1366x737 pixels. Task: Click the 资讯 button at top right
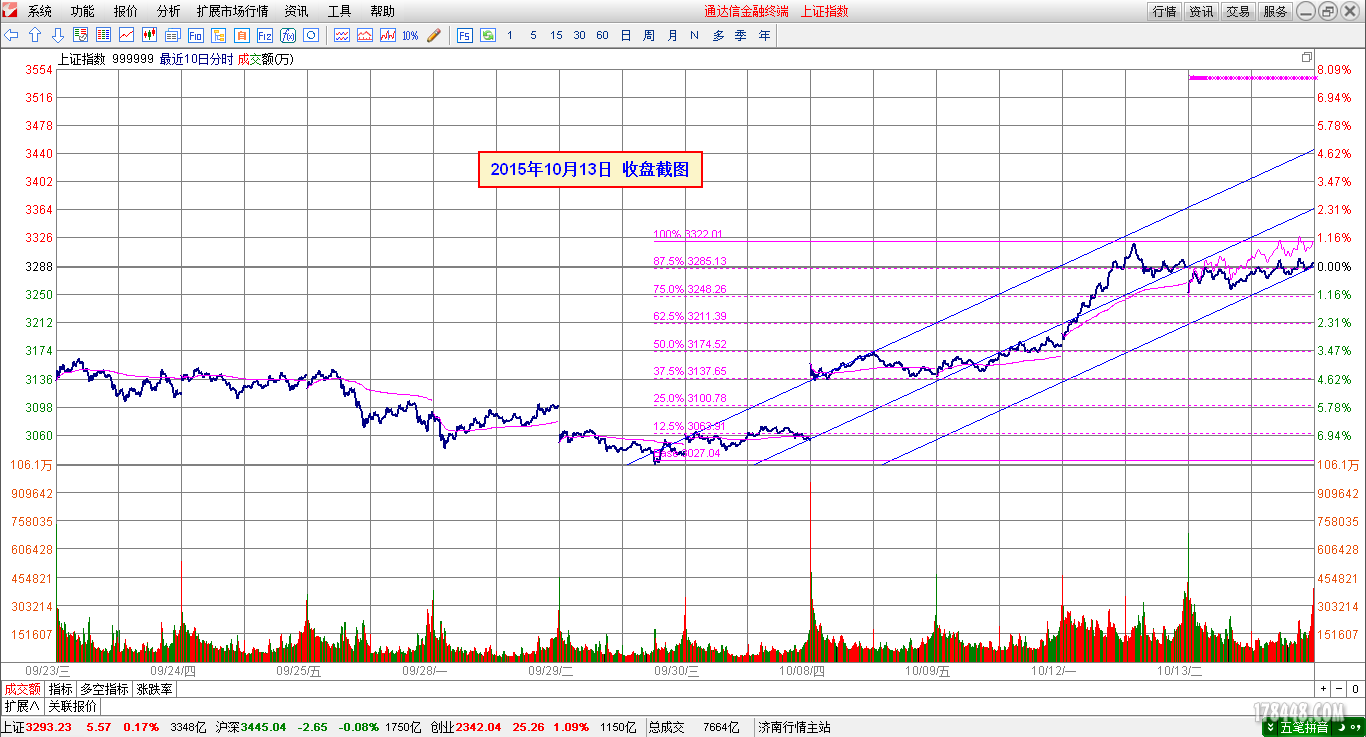pos(1201,12)
